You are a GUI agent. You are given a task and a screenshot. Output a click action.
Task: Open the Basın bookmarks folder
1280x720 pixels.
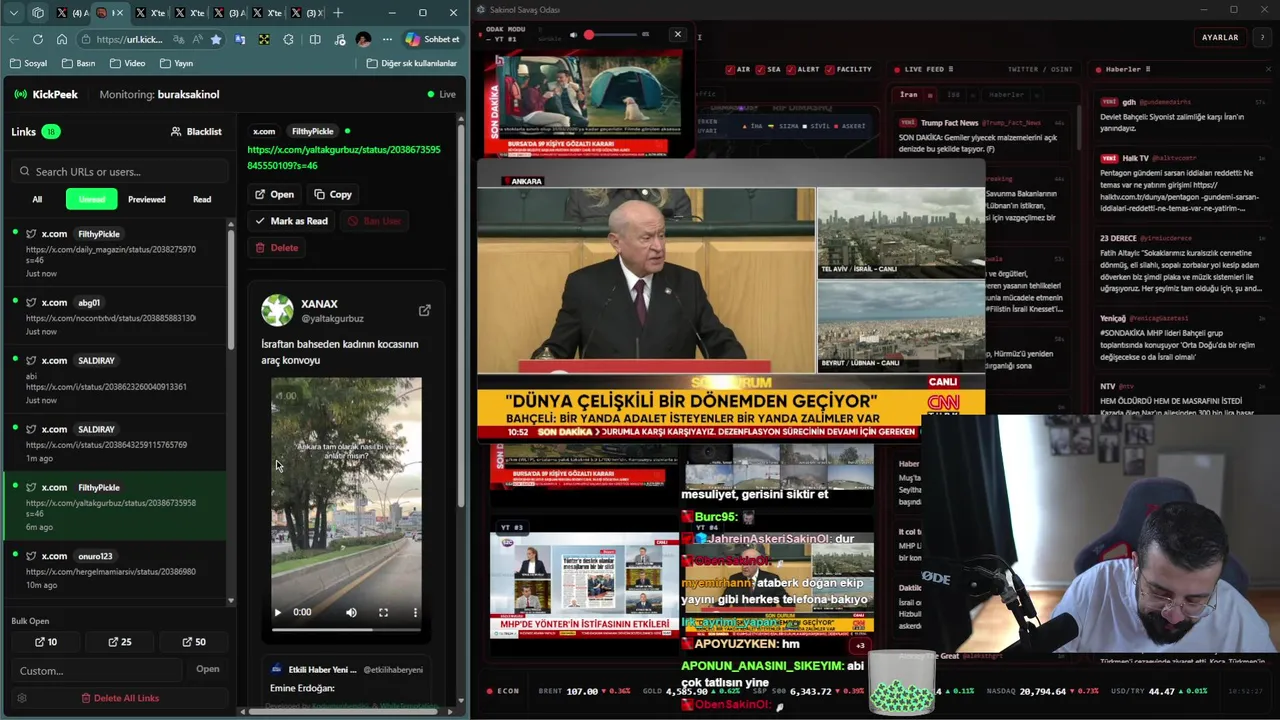(78, 63)
